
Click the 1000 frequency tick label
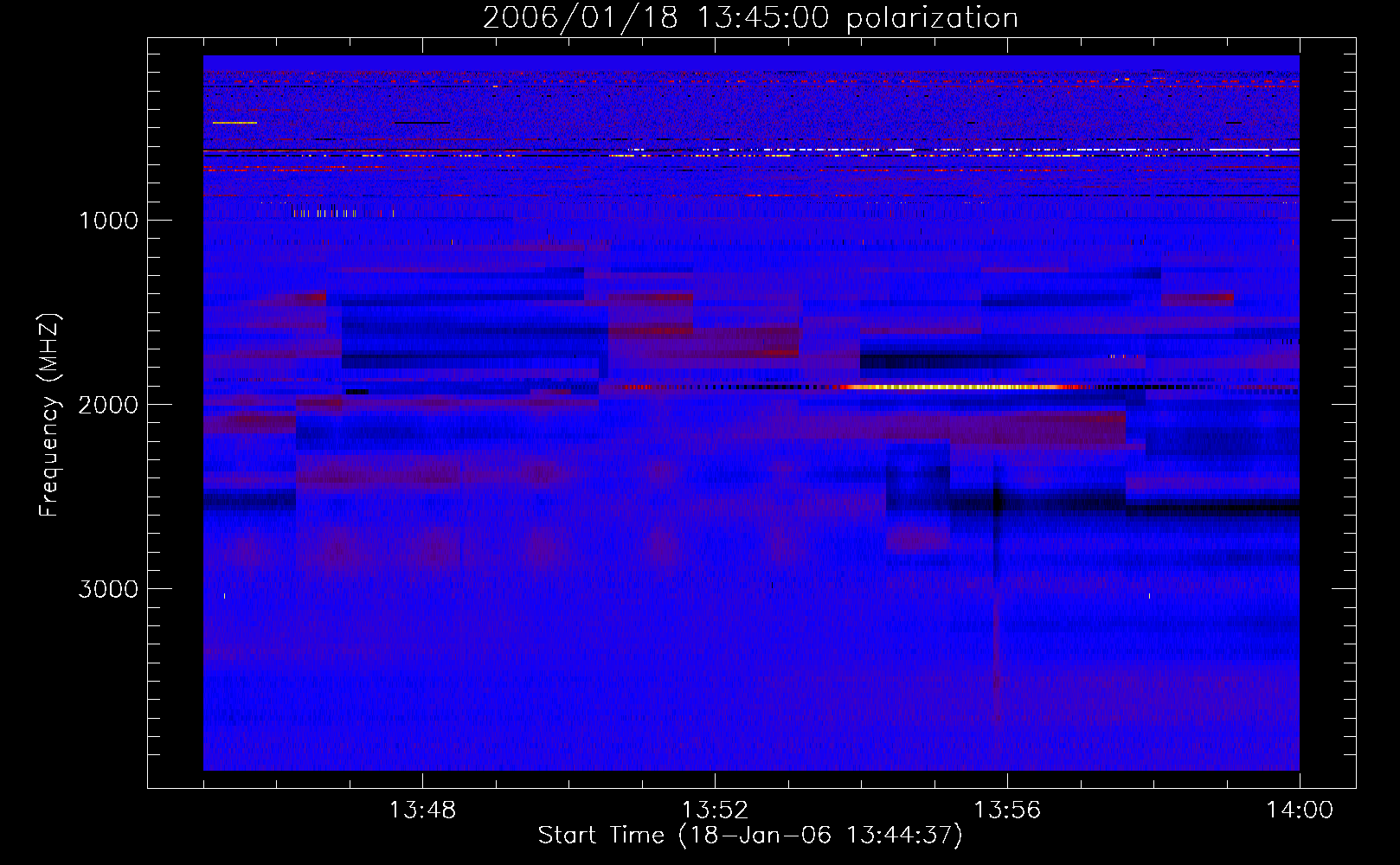108,221
